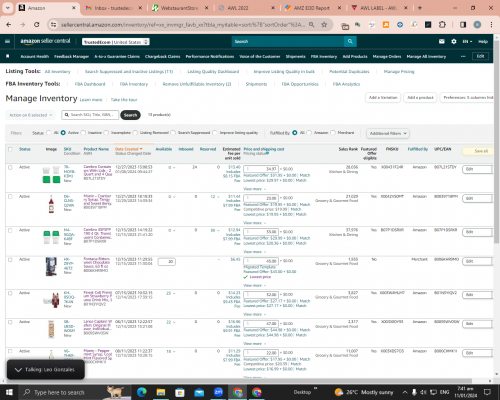Check the select-all checkbox in the table header
The width and height of the screenshot is (500, 400).
click(10, 149)
